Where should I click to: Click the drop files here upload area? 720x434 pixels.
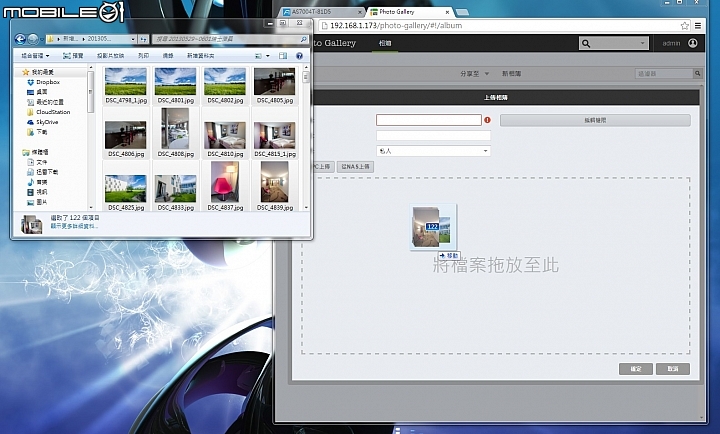click(495, 265)
